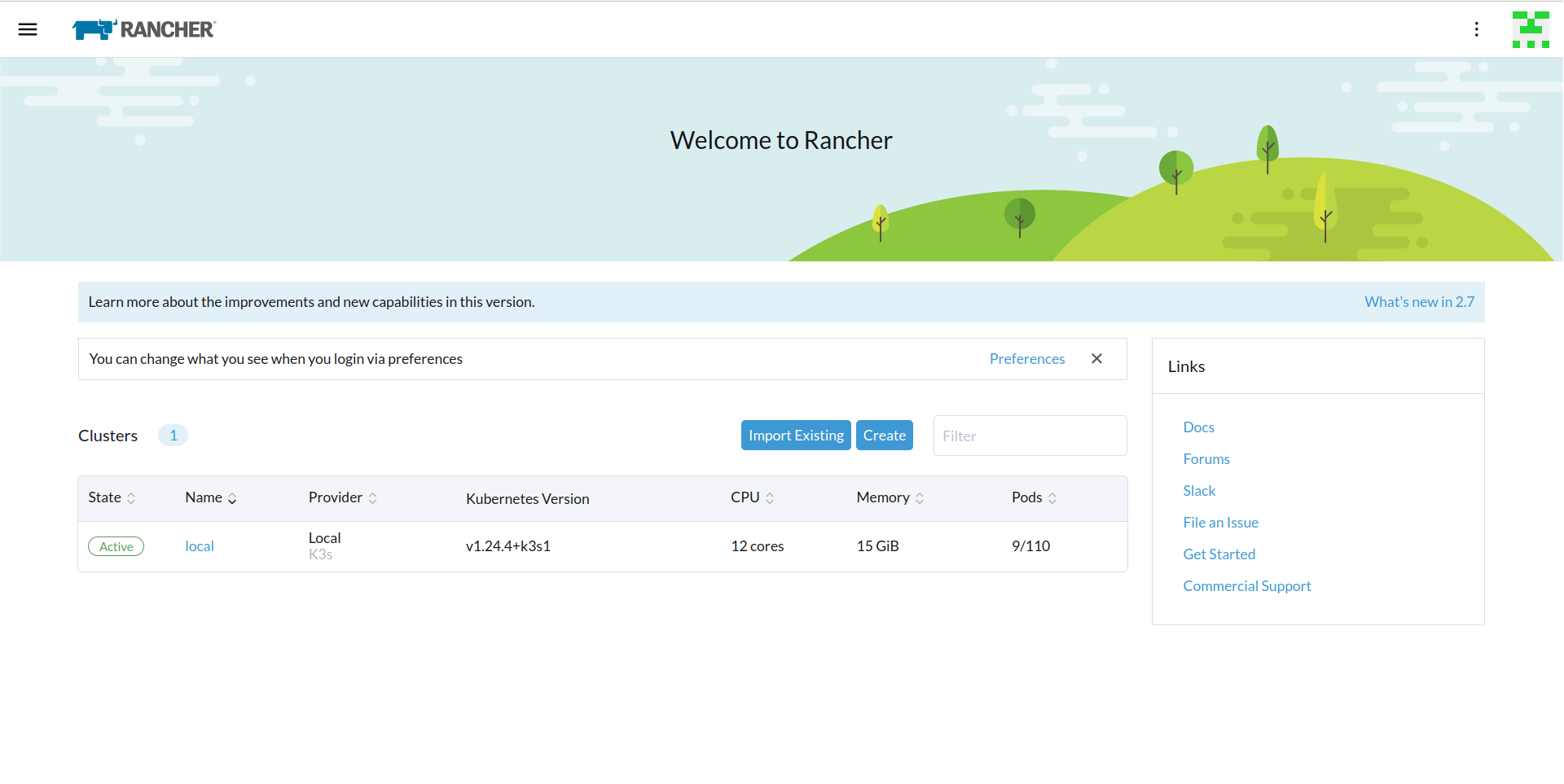Screen dimensions: 1564x784
Task: Open the Slack link
Action: tap(1198, 490)
